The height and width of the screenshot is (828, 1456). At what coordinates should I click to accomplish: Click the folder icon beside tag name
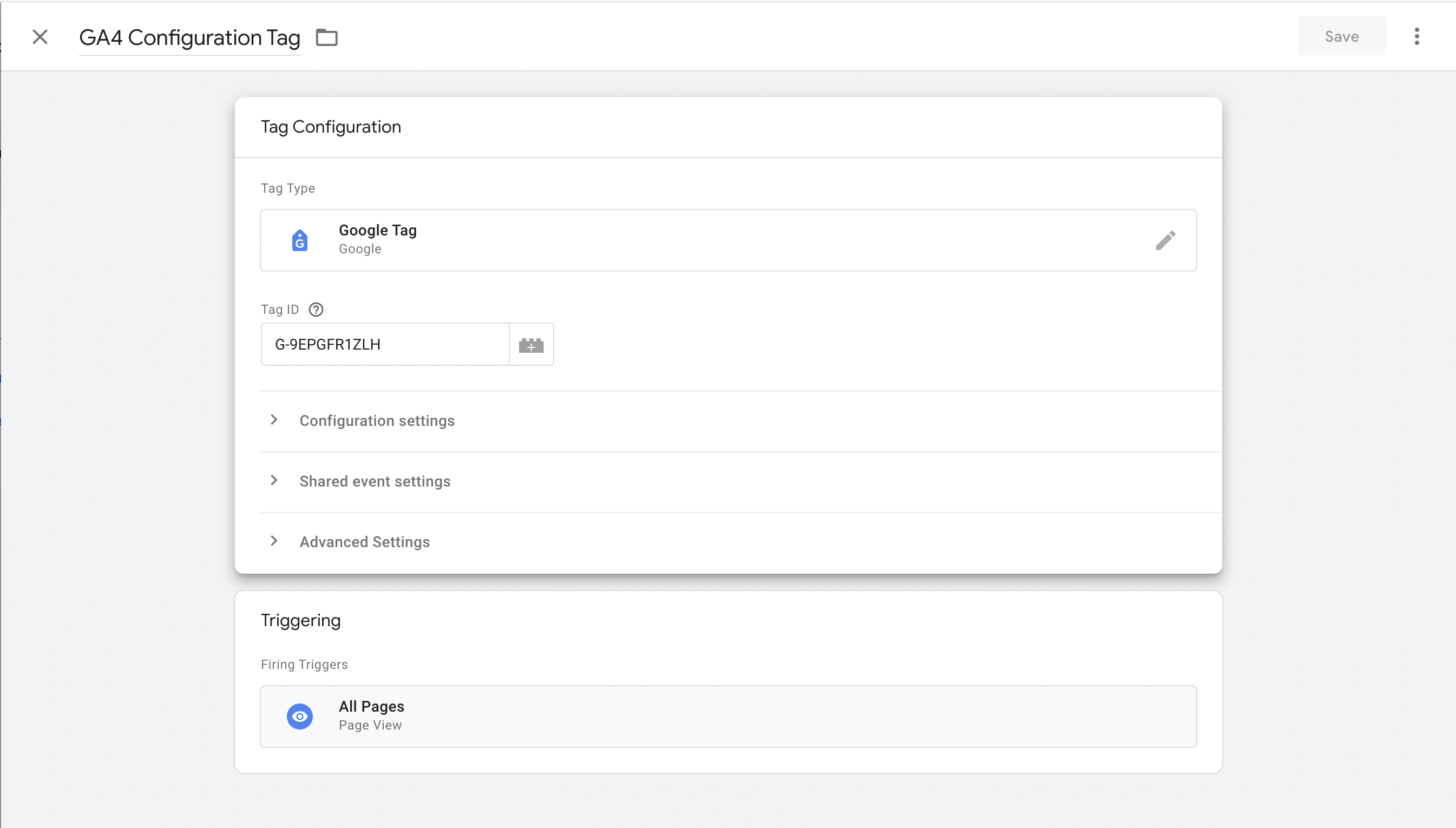tap(326, 37)
